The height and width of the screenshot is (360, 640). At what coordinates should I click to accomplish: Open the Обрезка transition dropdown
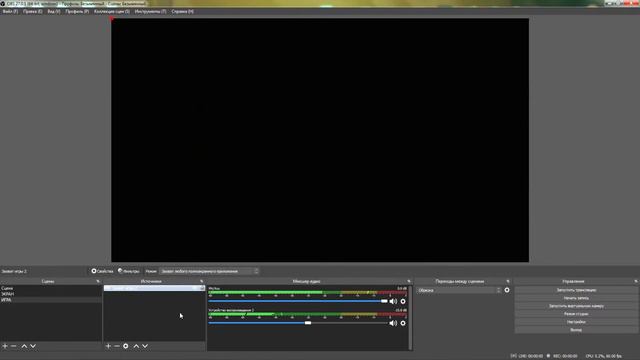tap(459, 290)
